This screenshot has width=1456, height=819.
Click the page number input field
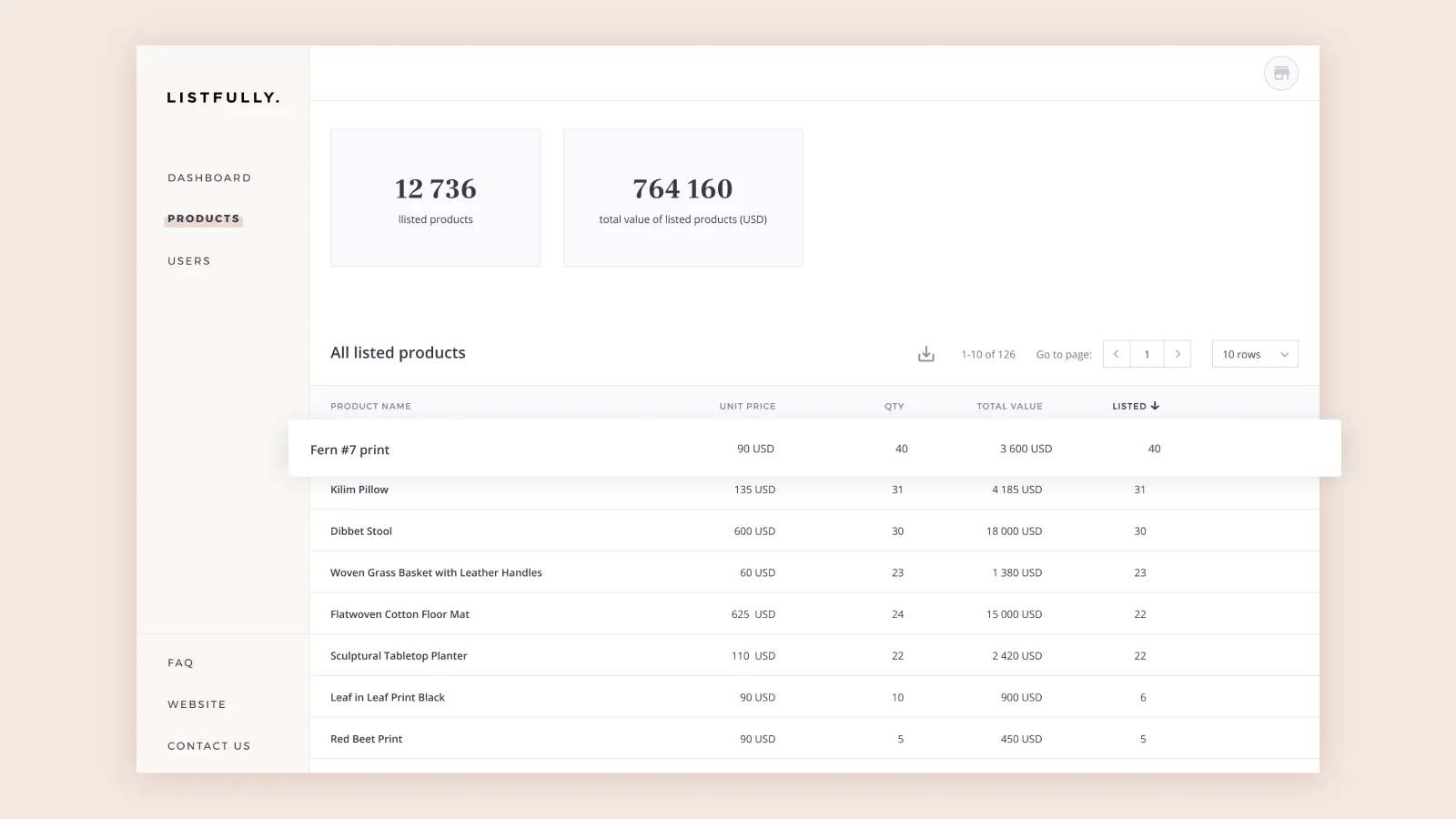coord(1147,354)
